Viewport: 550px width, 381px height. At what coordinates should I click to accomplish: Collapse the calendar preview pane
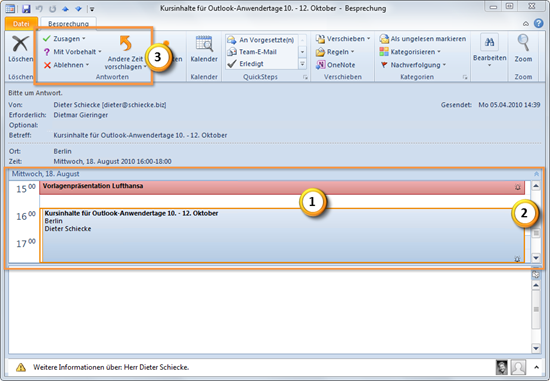(x=536, y=174)
